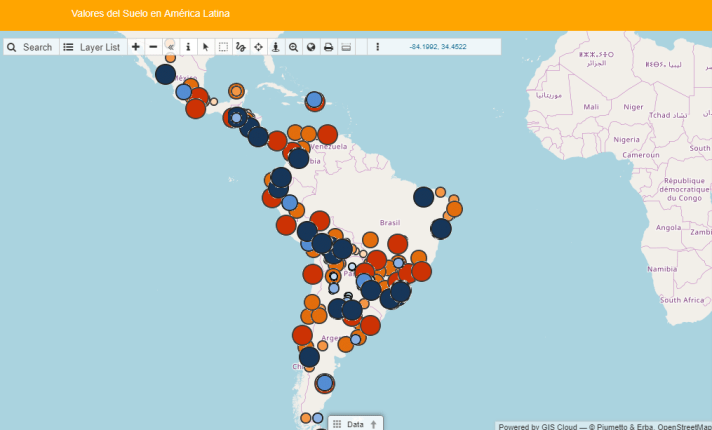Click the dark navy marker in western Mexico
The width and height of the screenshot is (712, 430).
click(165, 74)
